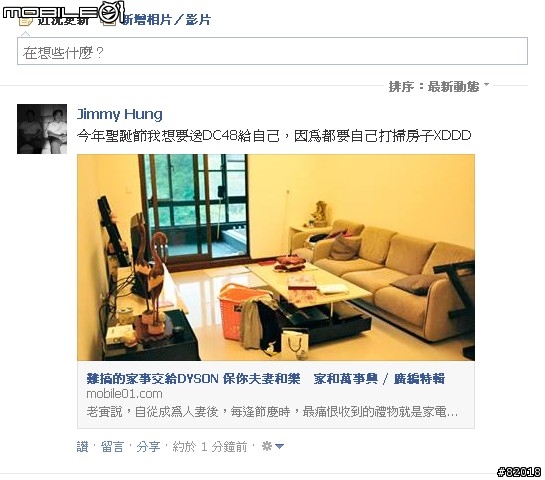Click the add photo/video icon

click(x=108, y=22)
